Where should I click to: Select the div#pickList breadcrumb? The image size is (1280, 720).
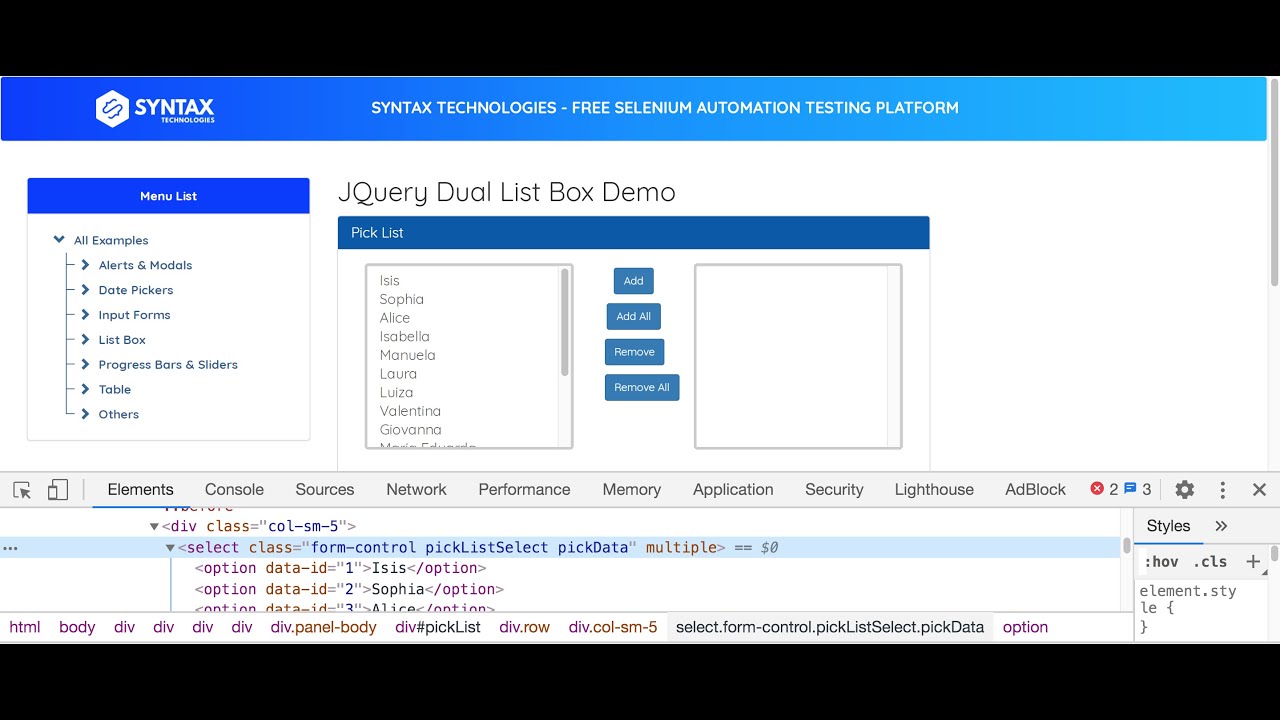coord(438,628)
